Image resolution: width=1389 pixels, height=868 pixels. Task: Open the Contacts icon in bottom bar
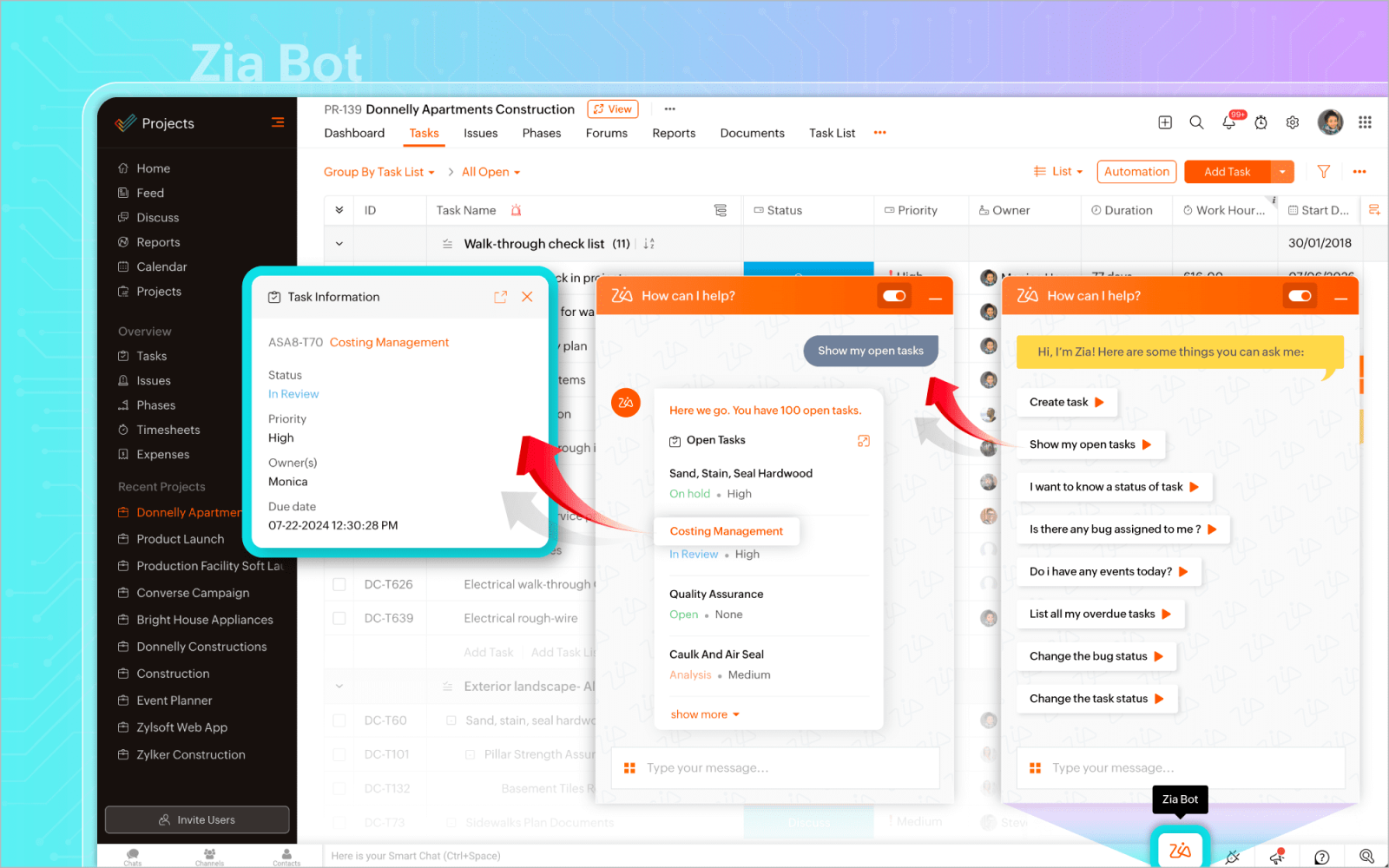pos(286,857)
